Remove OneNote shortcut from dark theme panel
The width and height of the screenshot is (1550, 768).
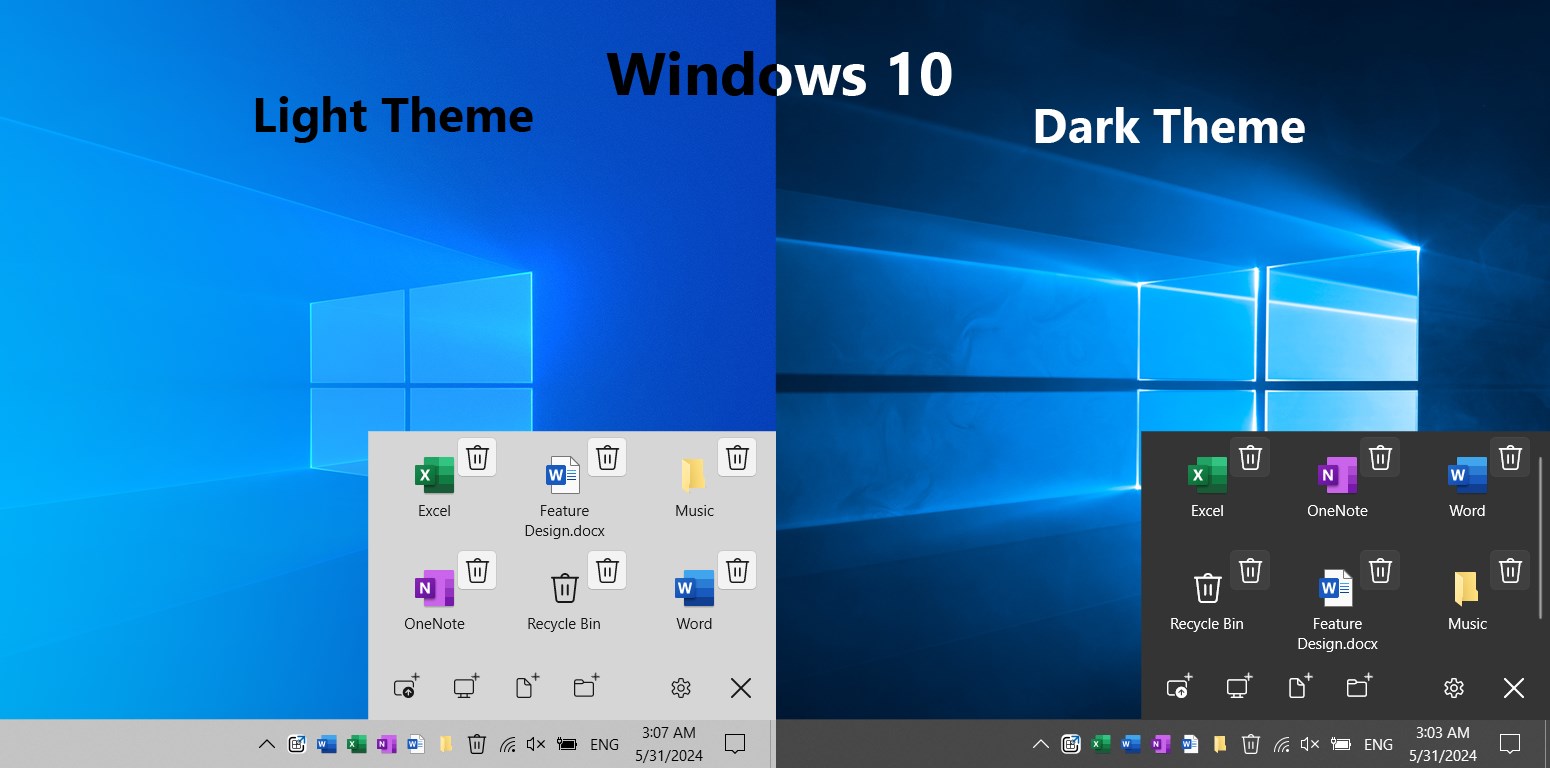click(x=1380, y=457)
